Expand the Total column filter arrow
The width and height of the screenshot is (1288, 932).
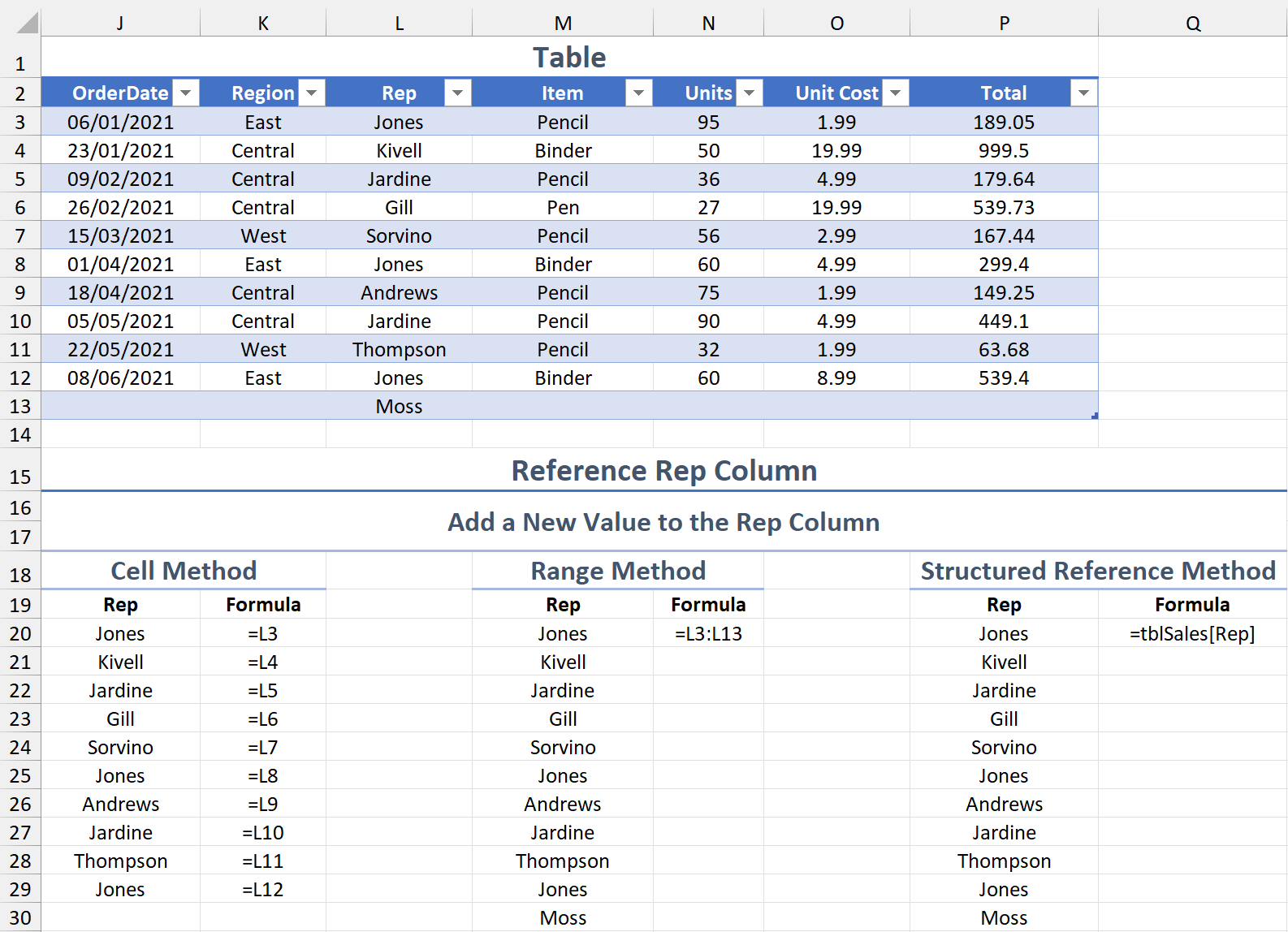[x=1084, y=93]
